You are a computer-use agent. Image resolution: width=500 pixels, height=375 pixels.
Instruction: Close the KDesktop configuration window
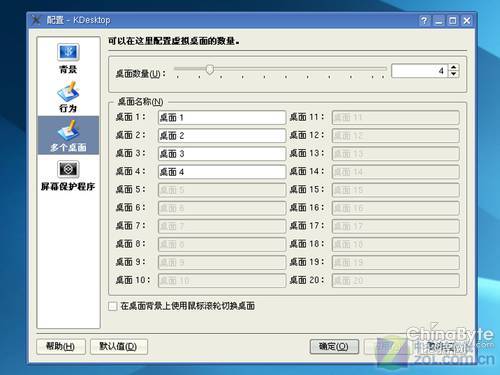coord(467,21)
